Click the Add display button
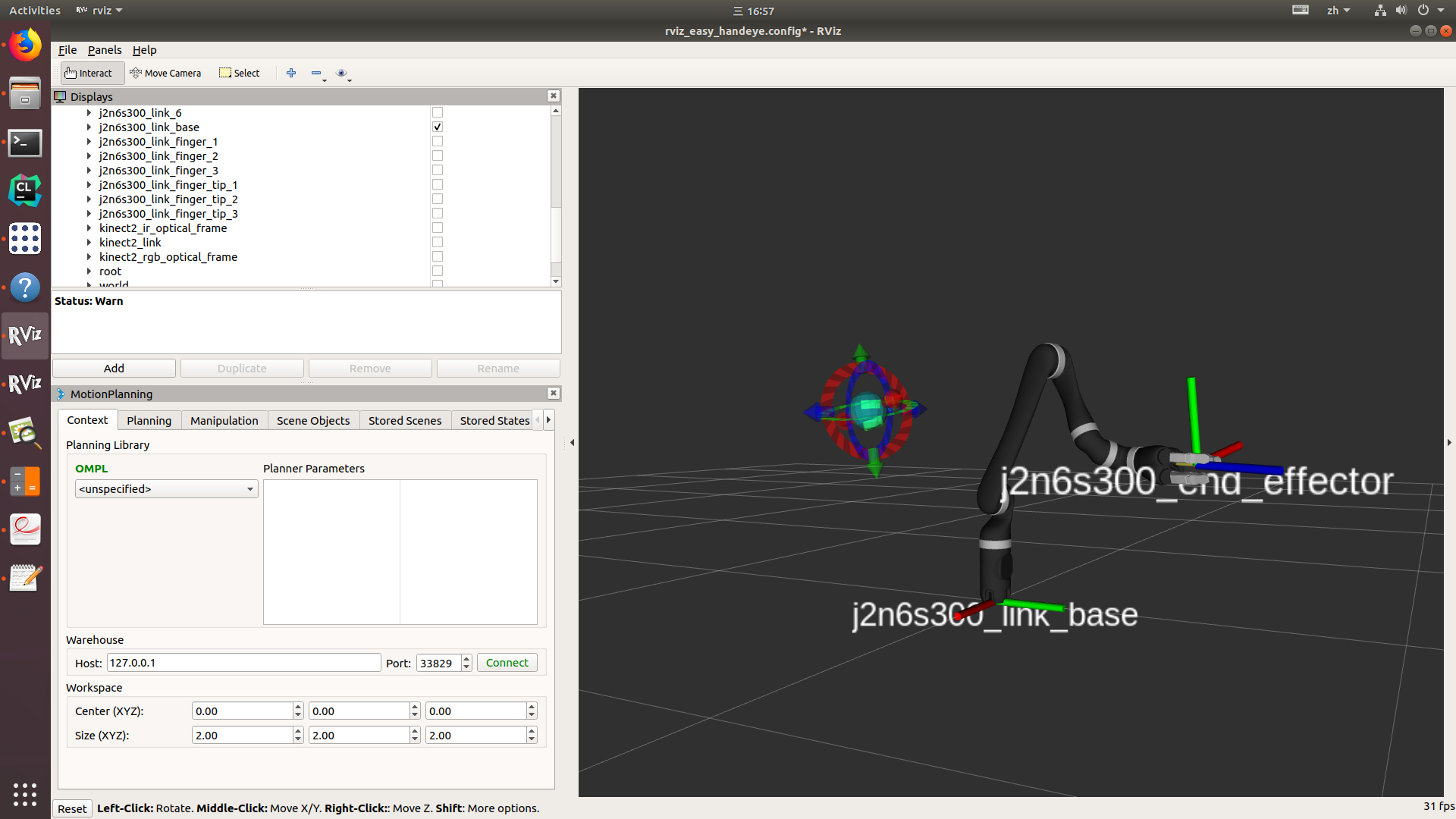 pyautogui.click(x=113, y=368)
